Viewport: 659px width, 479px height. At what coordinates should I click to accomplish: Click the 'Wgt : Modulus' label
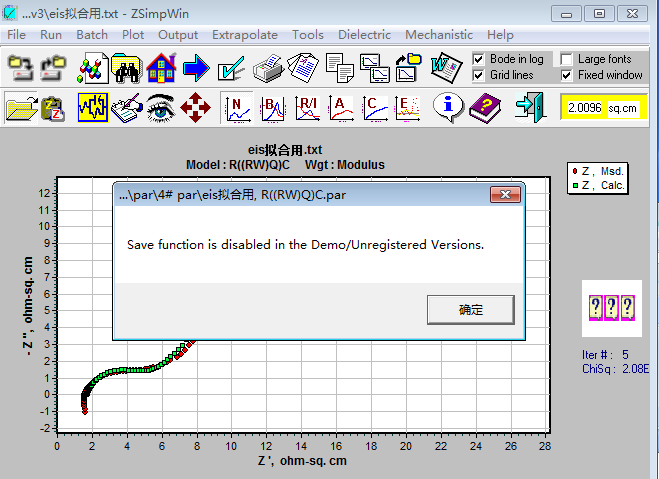(345, 165)
